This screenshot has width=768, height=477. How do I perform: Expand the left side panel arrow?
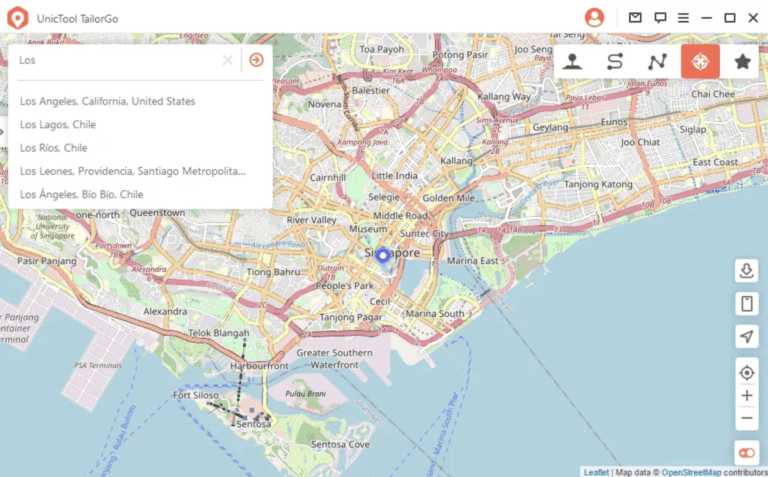point(2,132)
